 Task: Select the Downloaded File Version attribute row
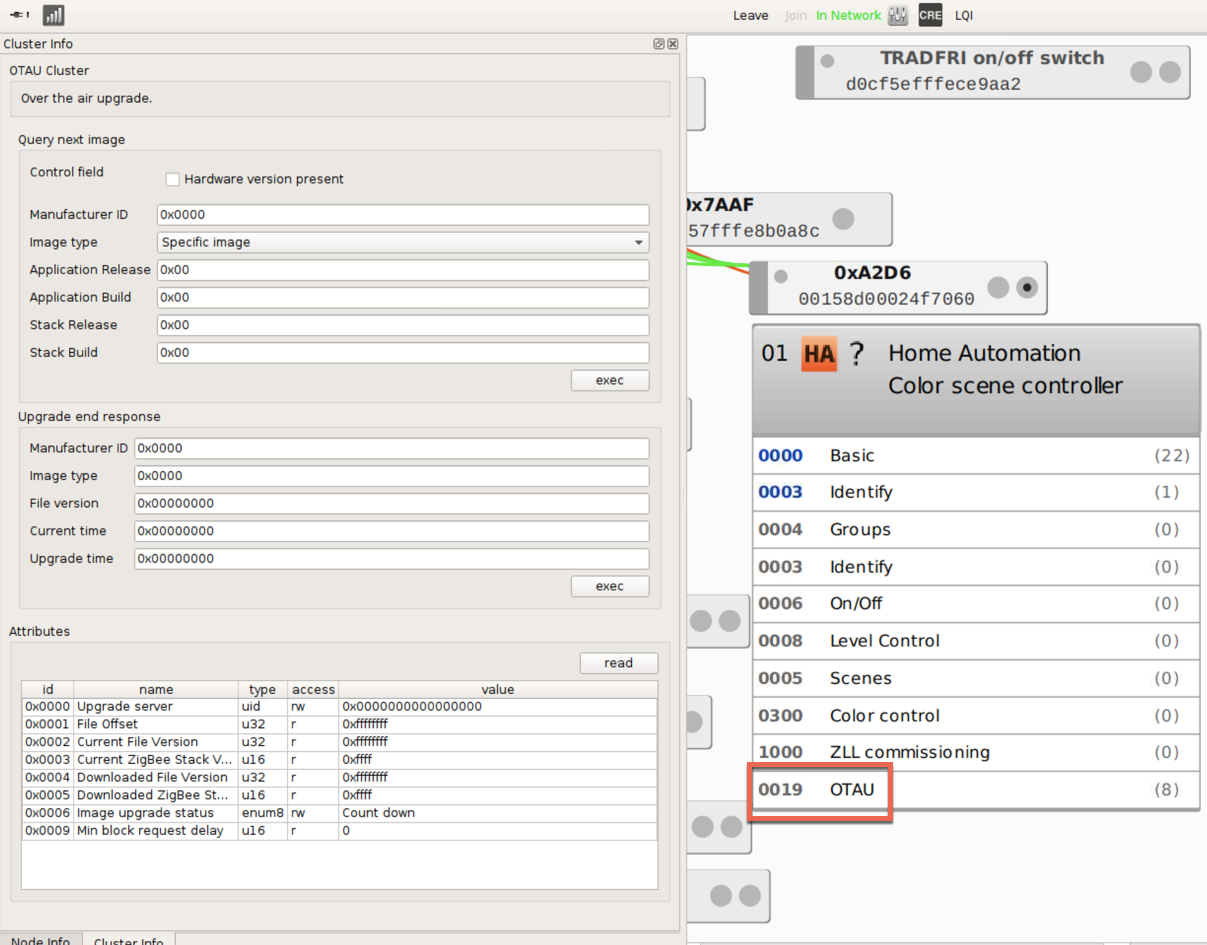tap(339, 777)
